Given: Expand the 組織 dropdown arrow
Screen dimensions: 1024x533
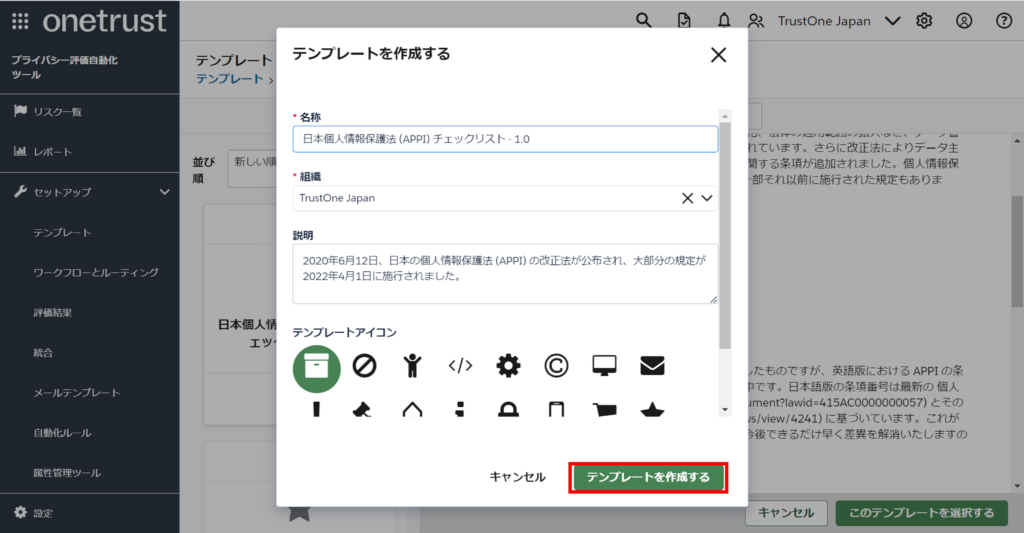Looking at the screenshot, I should coord(707,198).
